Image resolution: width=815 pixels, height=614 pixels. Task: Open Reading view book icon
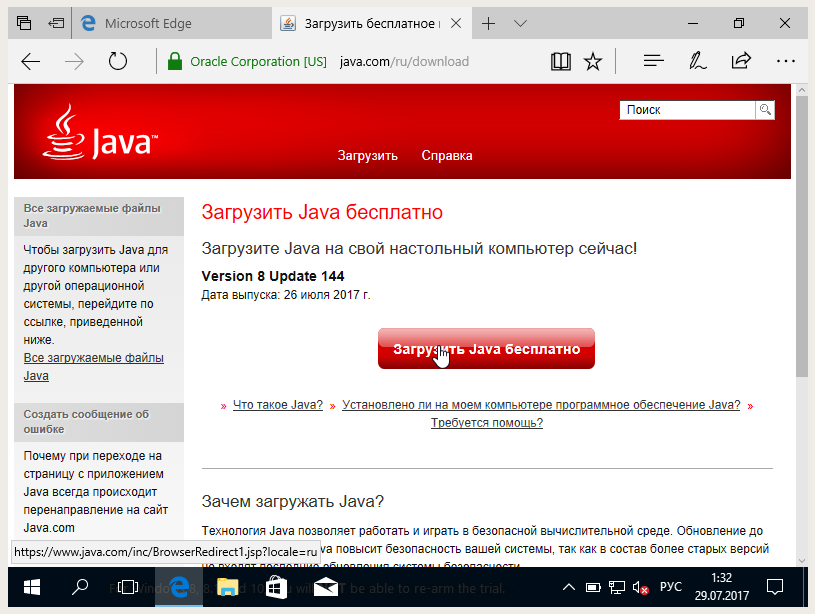pos(561,62)
